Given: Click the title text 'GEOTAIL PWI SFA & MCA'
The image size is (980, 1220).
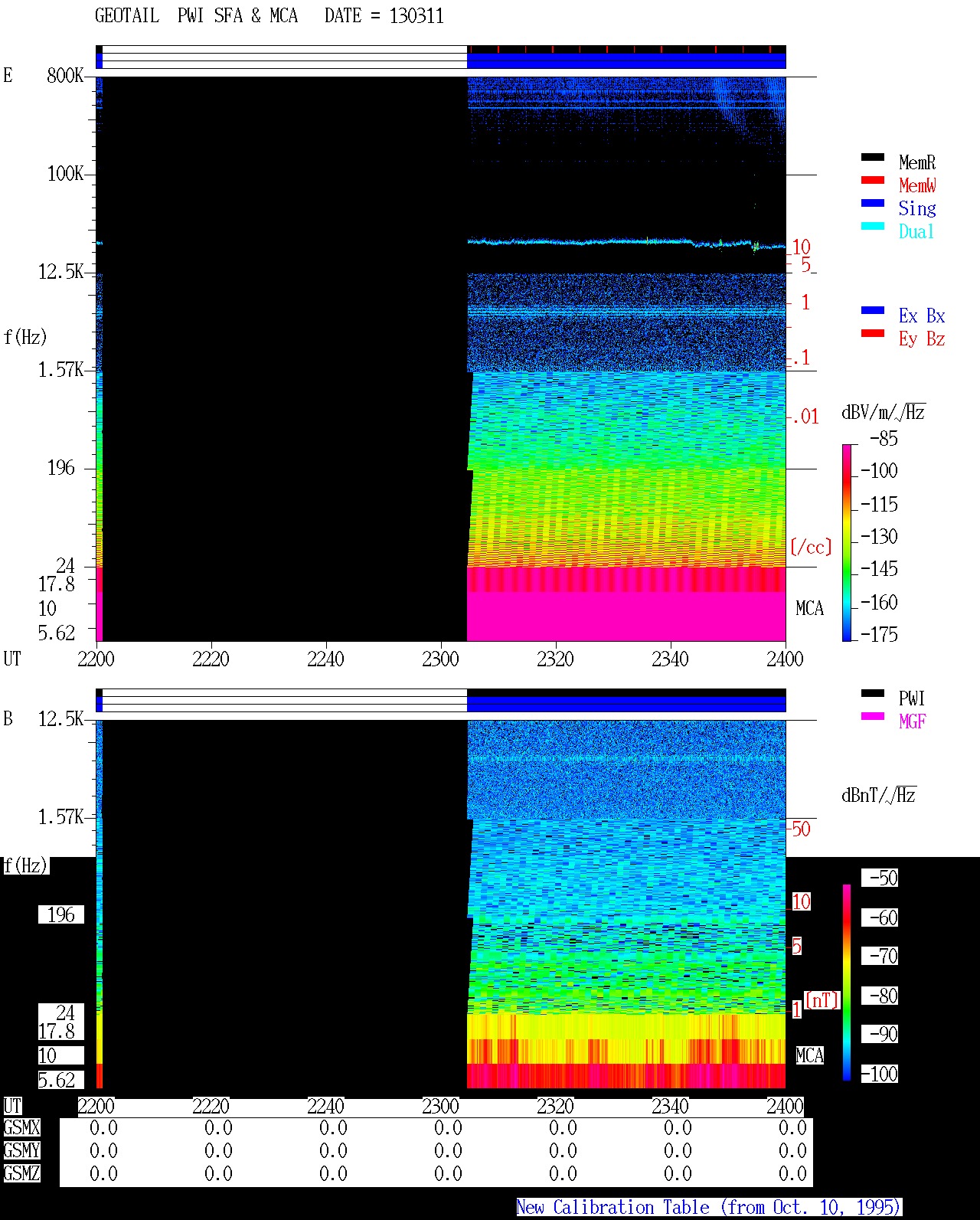Looking at the screenshot, I should 196,16.
